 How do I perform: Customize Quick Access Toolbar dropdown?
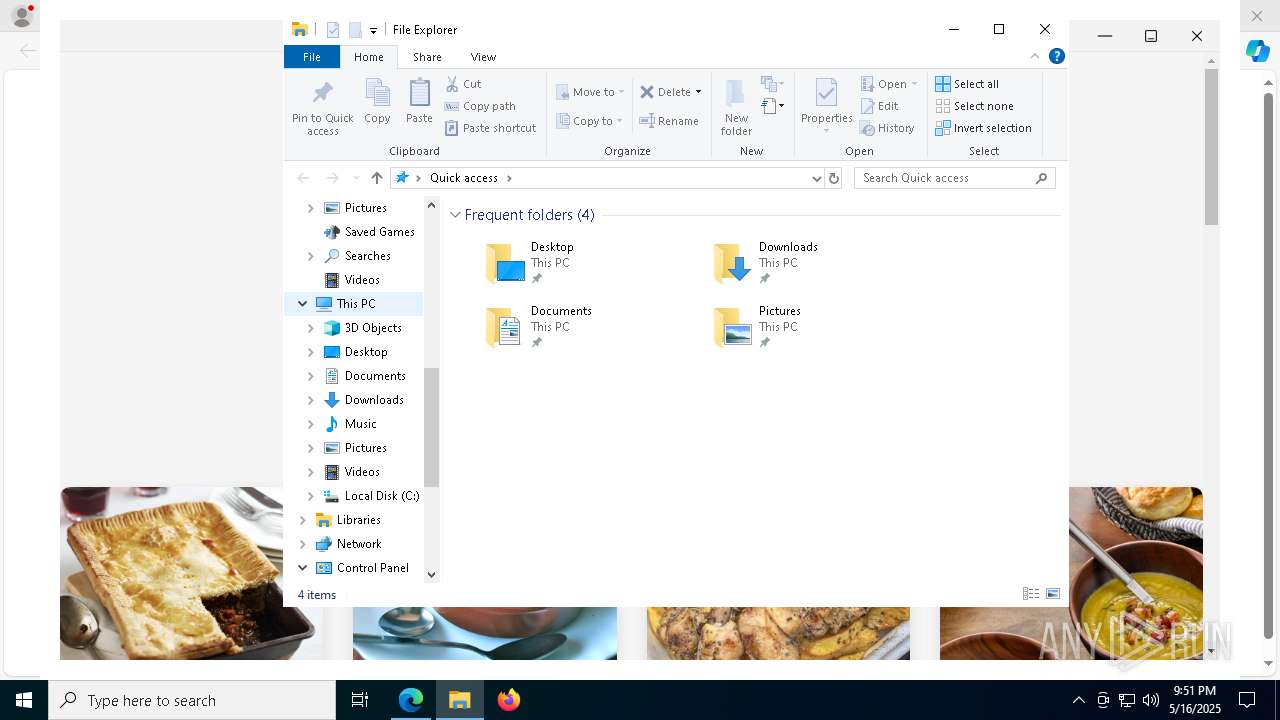373,31
